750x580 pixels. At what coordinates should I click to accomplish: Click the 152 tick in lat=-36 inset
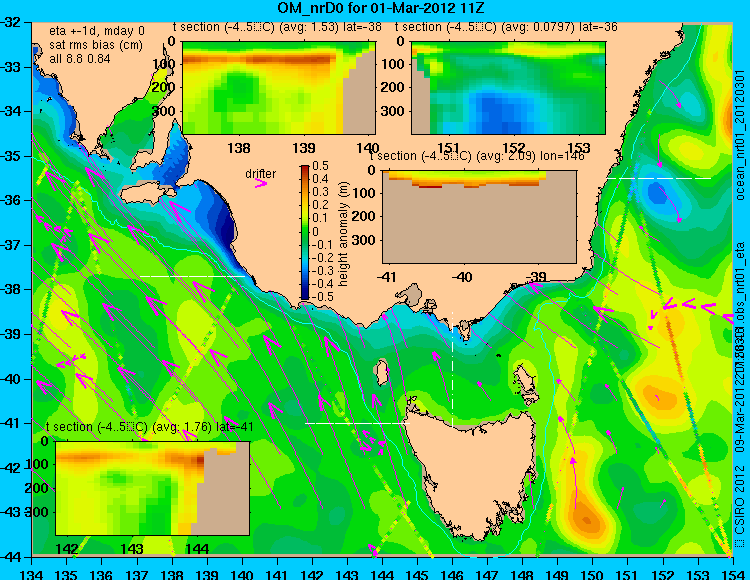[514, 148]
